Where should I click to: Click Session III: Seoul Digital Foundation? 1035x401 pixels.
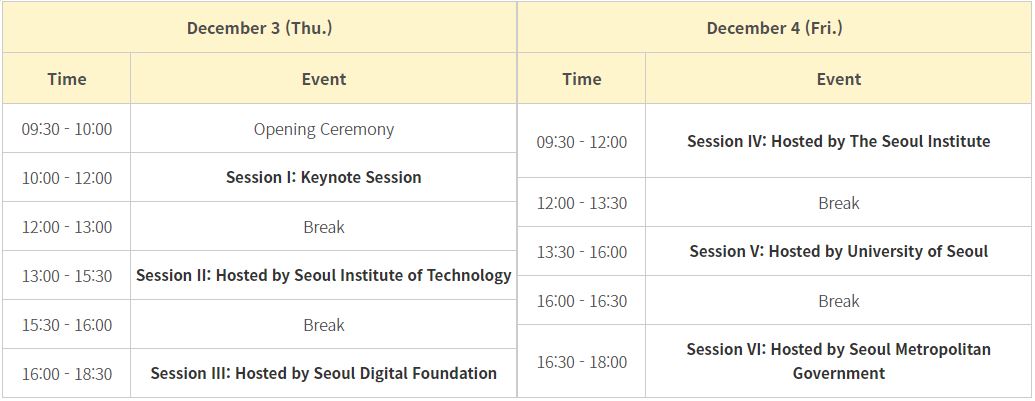(323, 373)
